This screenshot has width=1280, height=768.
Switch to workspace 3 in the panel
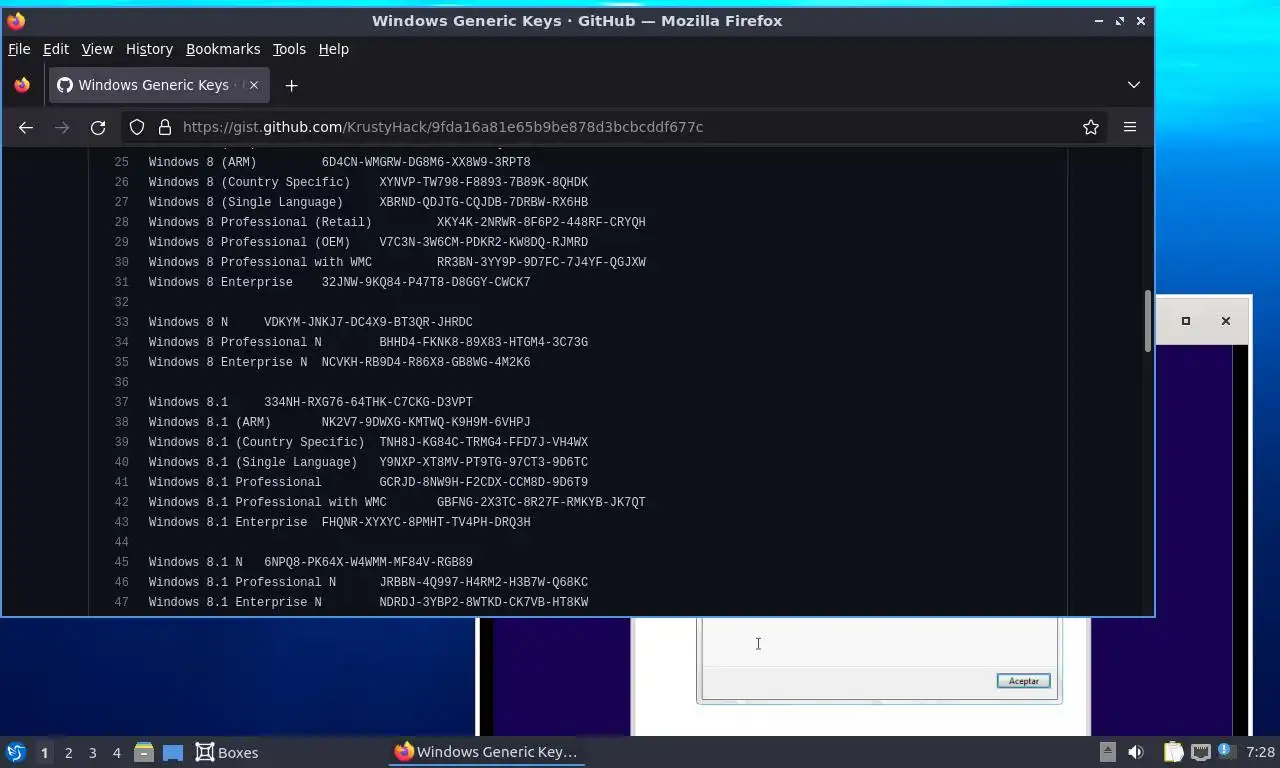92,752
